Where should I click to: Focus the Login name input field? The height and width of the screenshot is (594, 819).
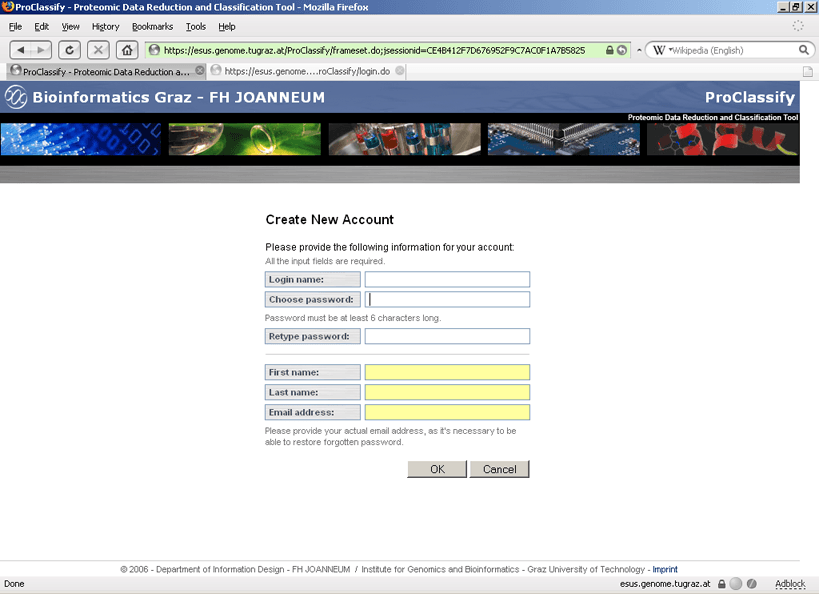tap(447, 280)
